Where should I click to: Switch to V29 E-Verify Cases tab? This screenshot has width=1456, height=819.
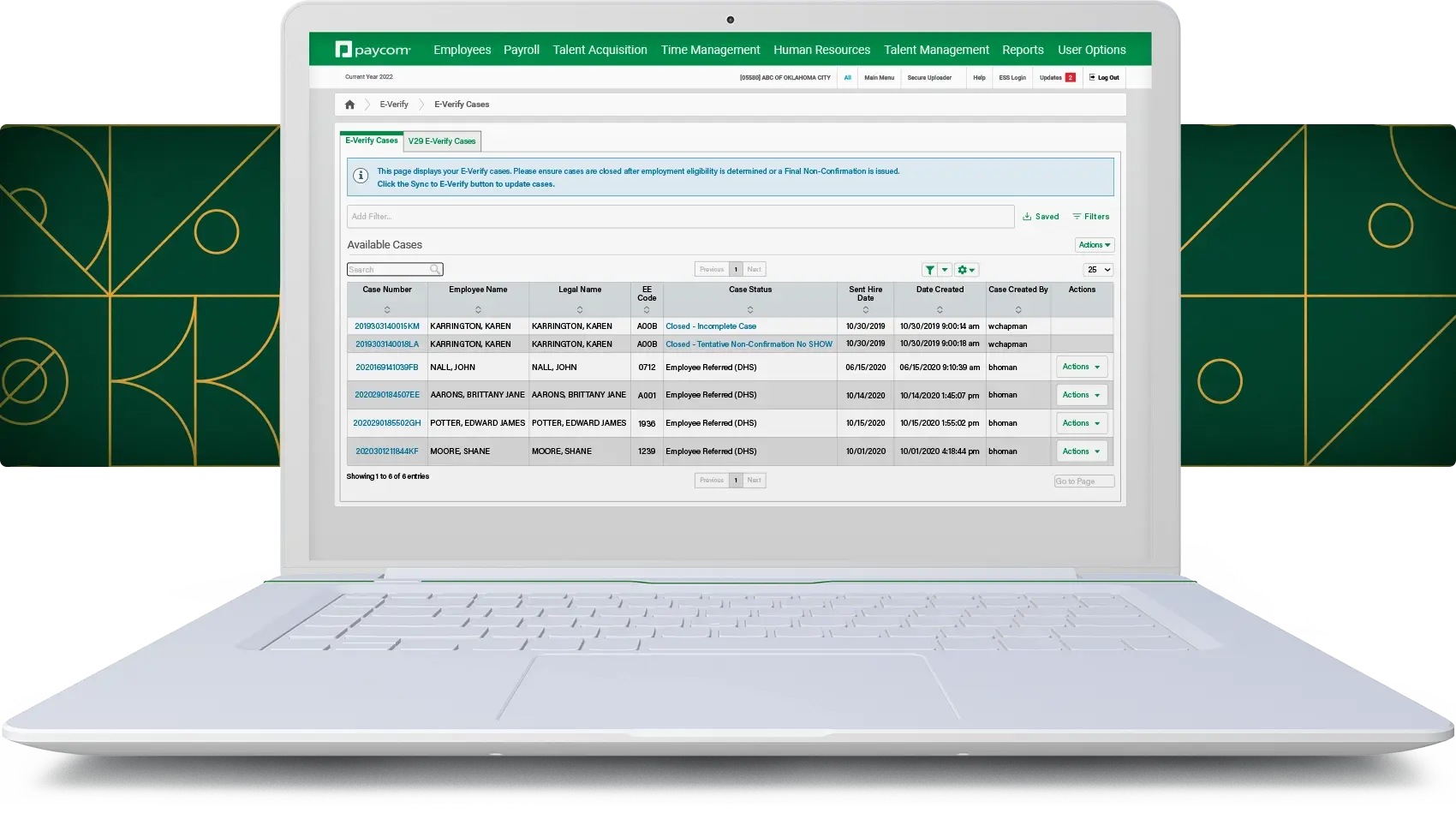tap(442, 141)
